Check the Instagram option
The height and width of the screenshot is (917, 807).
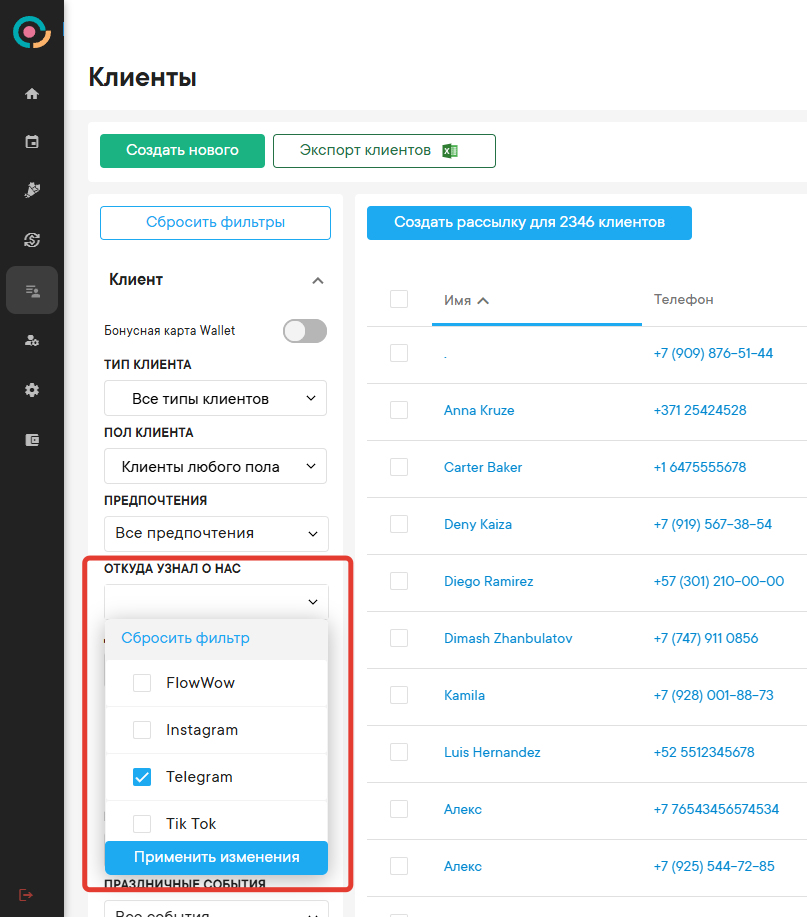click(142, 730)
